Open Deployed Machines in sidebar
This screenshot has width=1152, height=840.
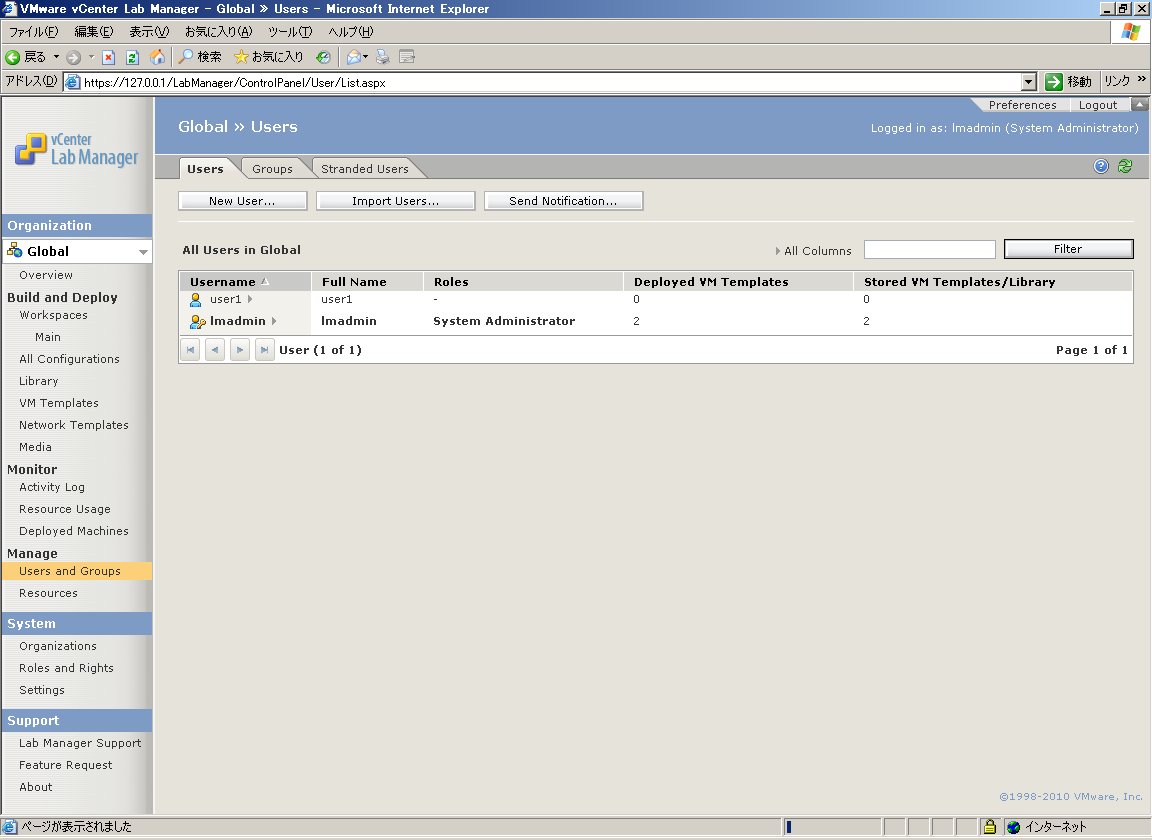[73, 531]
